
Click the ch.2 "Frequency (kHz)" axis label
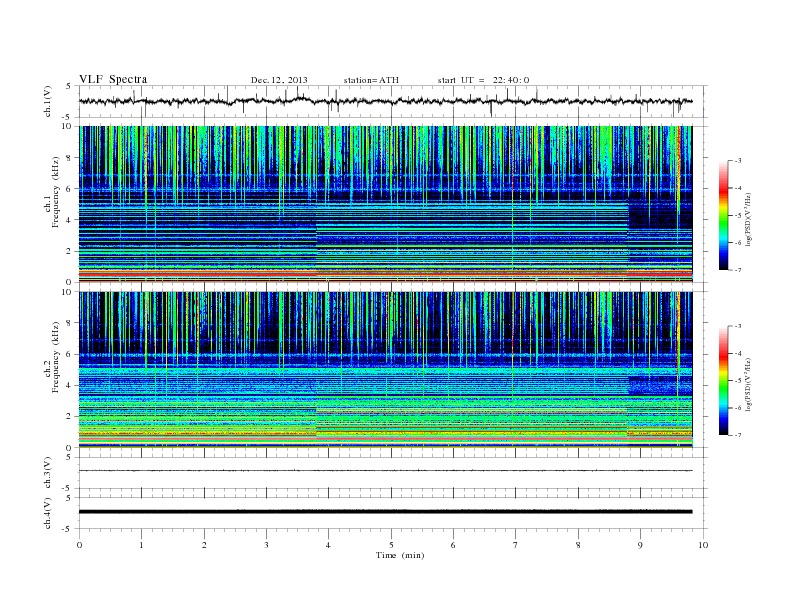(56, 356)
